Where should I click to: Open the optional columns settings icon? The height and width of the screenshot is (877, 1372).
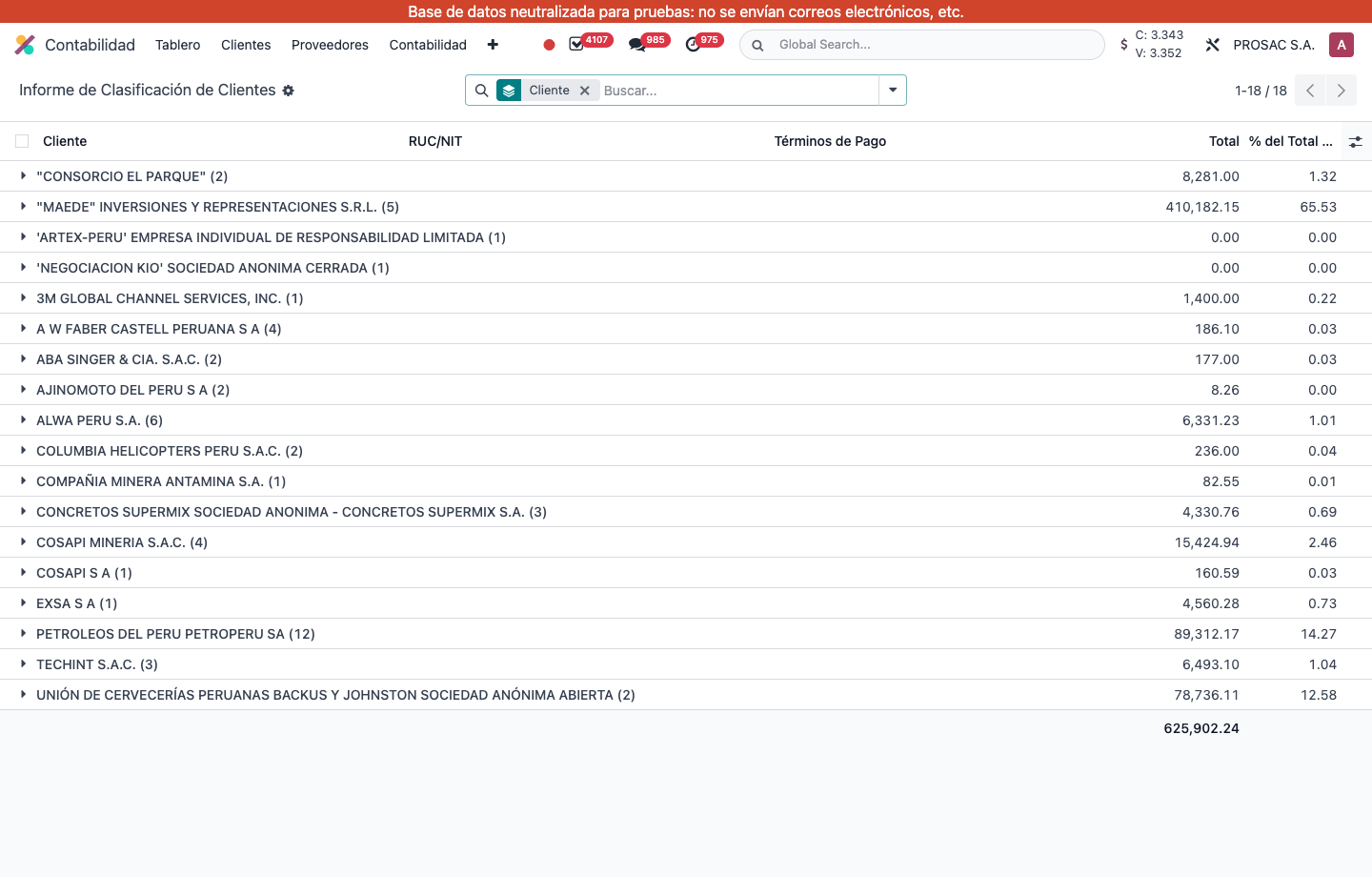tap(1356, 141)
